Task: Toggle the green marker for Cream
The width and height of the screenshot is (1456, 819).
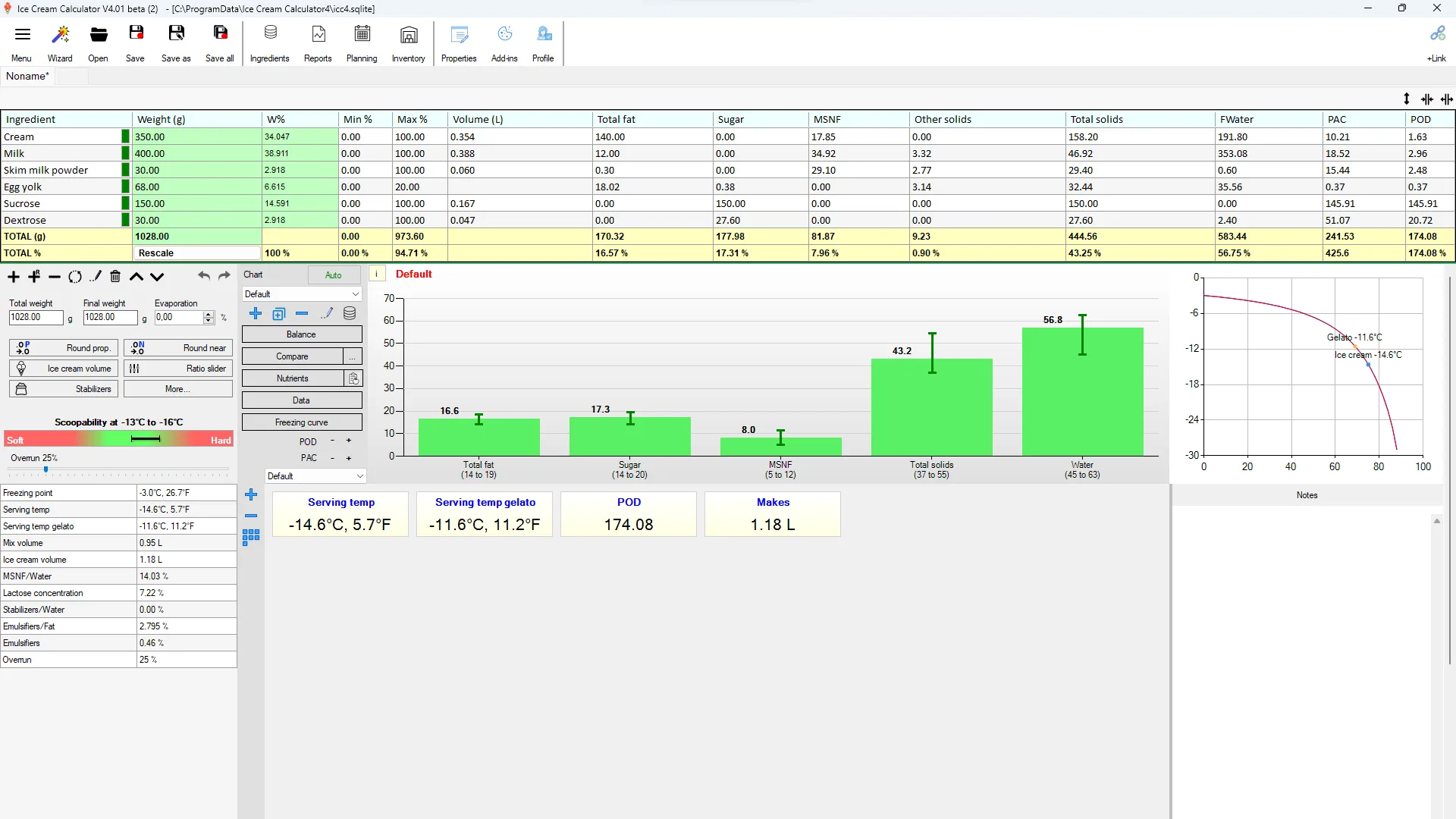Action: click(126, 136)
